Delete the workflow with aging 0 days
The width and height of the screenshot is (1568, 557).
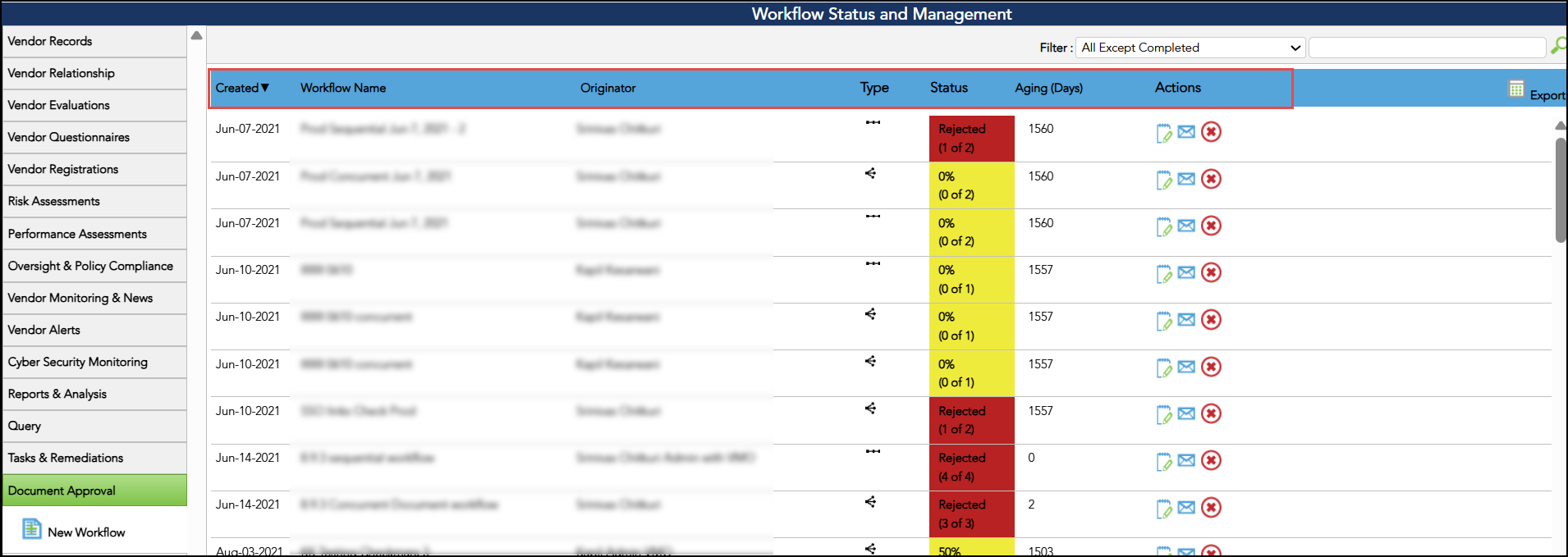click(x=1211, y=461)
